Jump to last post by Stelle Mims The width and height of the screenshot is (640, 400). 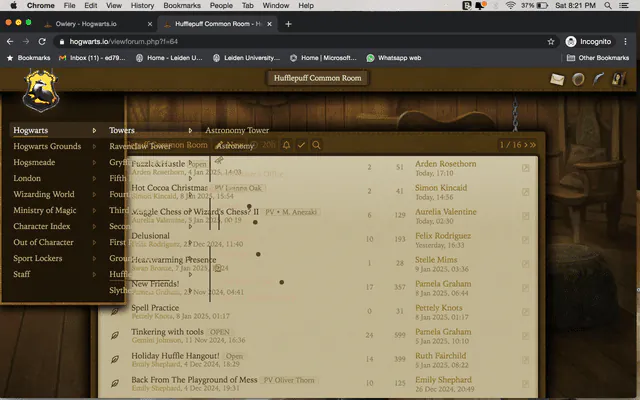tap(526, 264)
